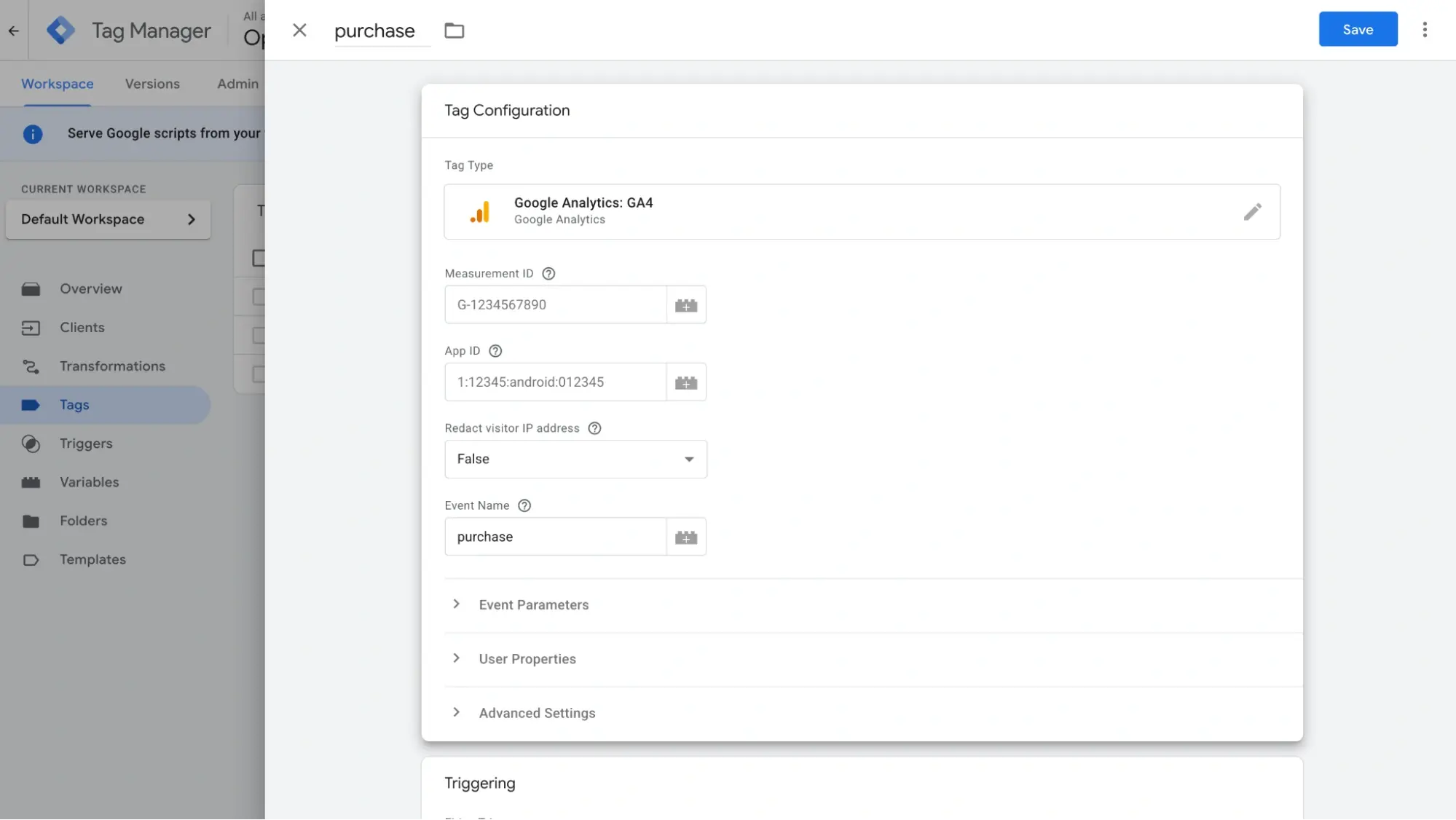The image size is (1456, 820).
Task: Open Variables in the sidebar
Action: click(106, 482)
